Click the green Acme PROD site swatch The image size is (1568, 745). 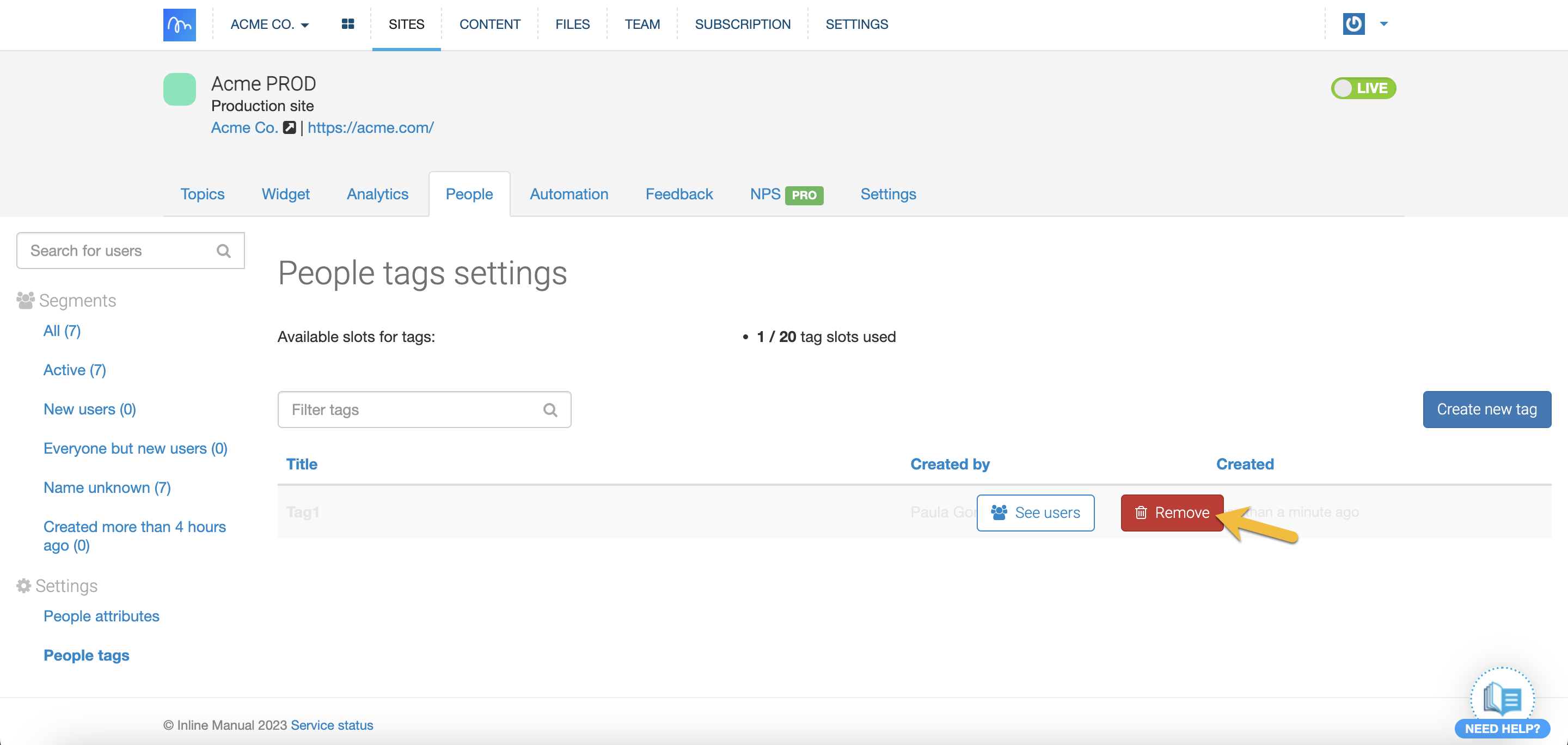tap(179, 89)
